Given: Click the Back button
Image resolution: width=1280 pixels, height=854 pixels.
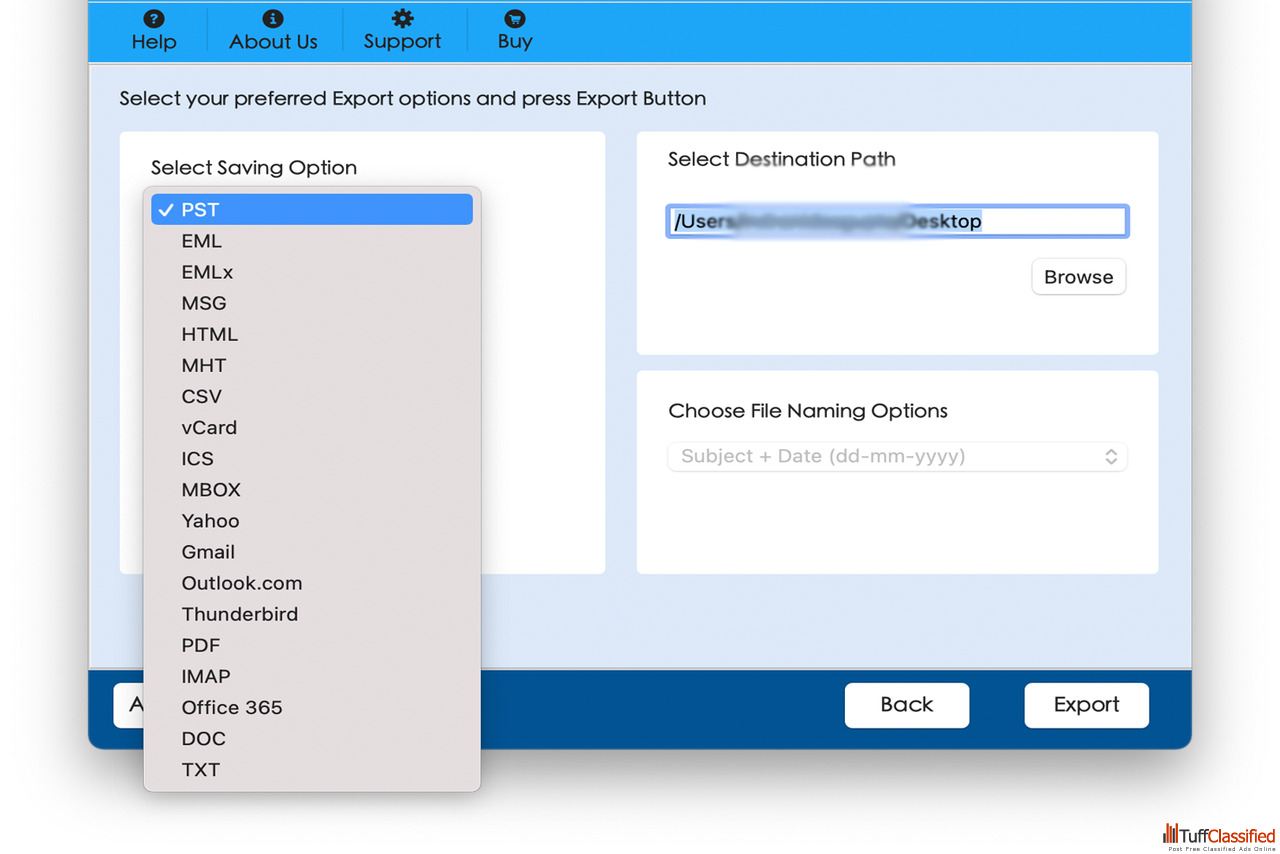Looking at the screenshot, I should coord(907,705).
